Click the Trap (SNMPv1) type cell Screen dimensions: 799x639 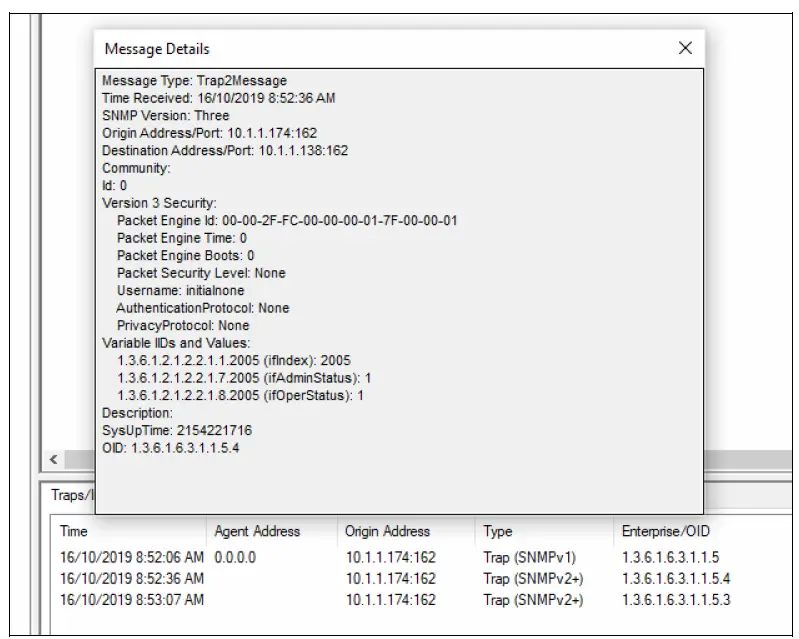[529, 557]
